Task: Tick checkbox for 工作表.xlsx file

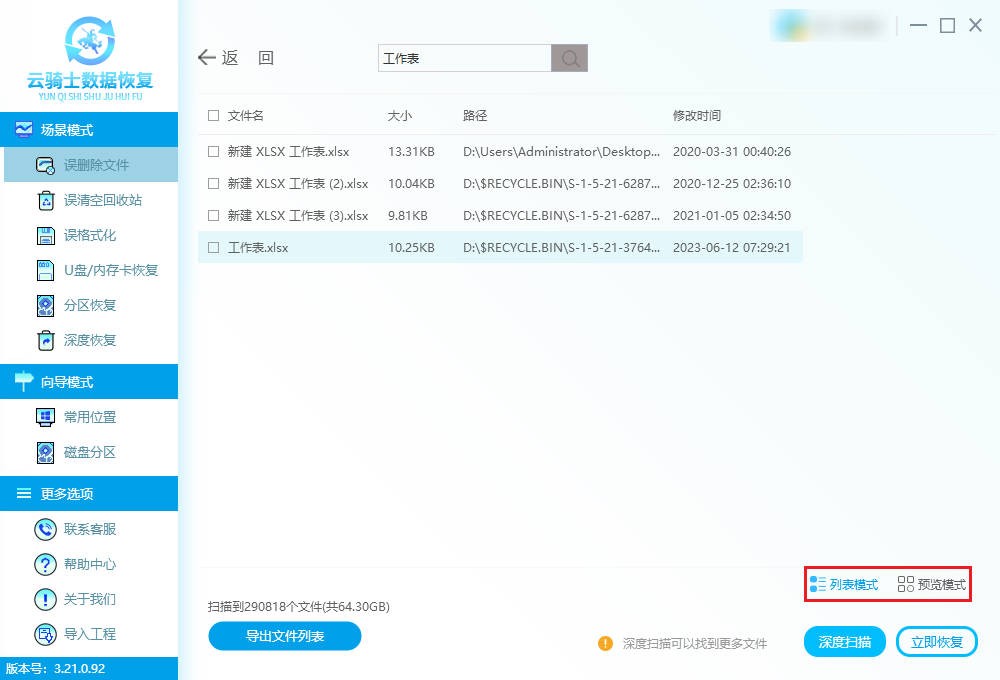Action: pos(213,247)
